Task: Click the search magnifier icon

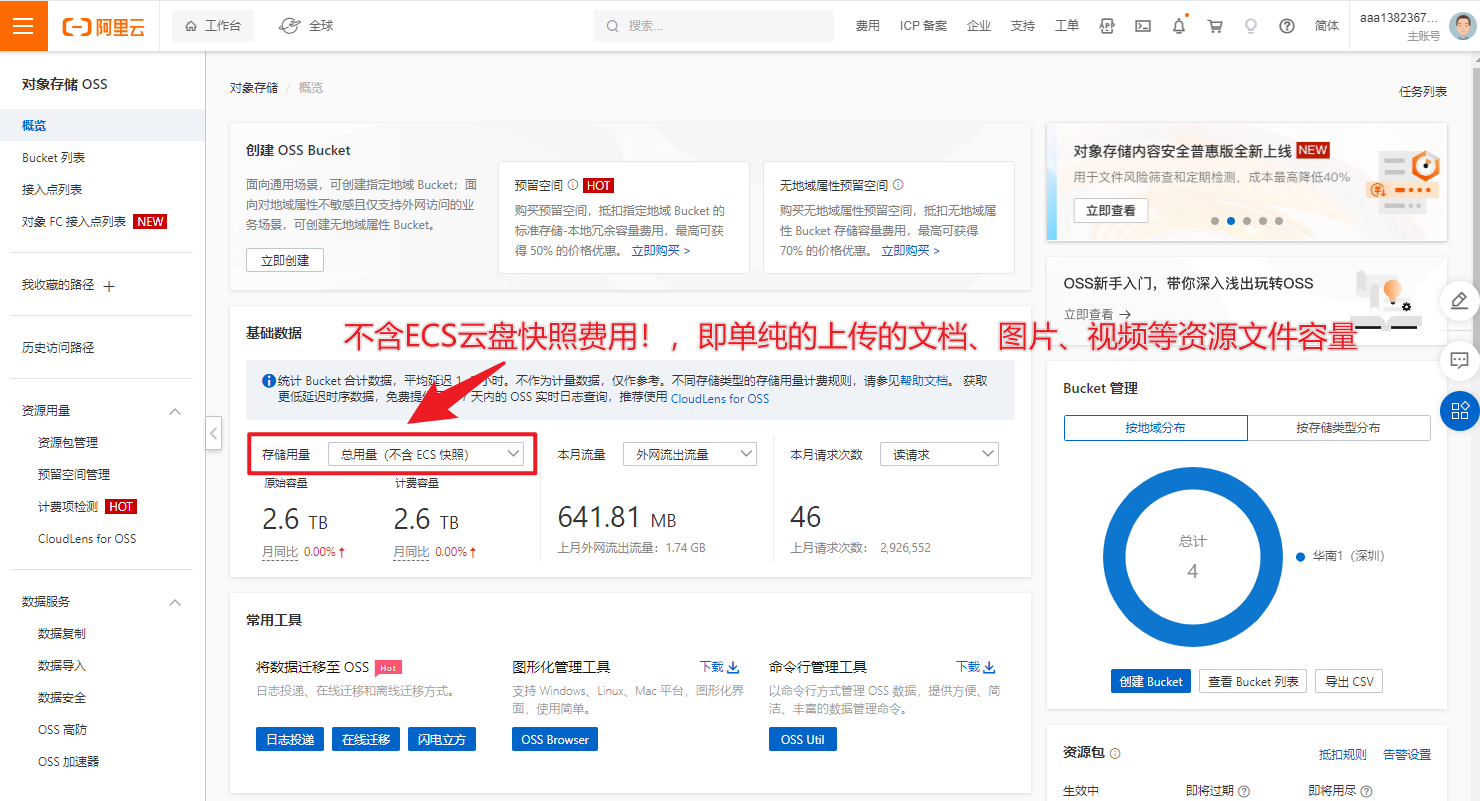Action: tap(611, 26)
